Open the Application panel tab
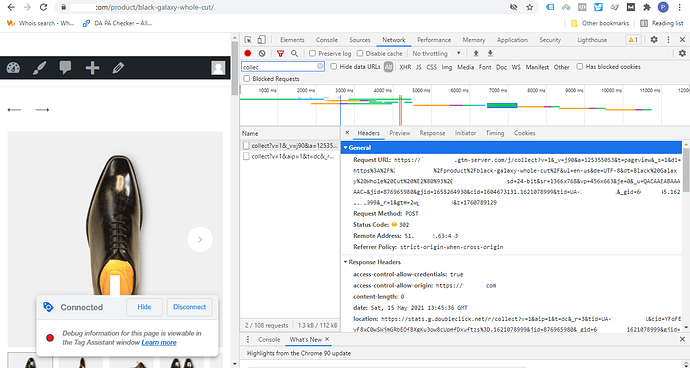This screenshot has height=368, width=690. [512, 40]
